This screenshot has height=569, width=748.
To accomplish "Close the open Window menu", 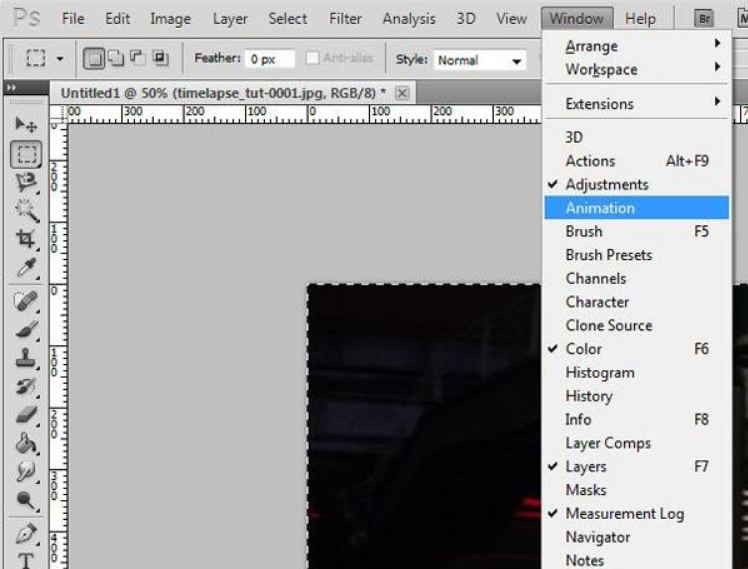I will (x=577, y=19).
